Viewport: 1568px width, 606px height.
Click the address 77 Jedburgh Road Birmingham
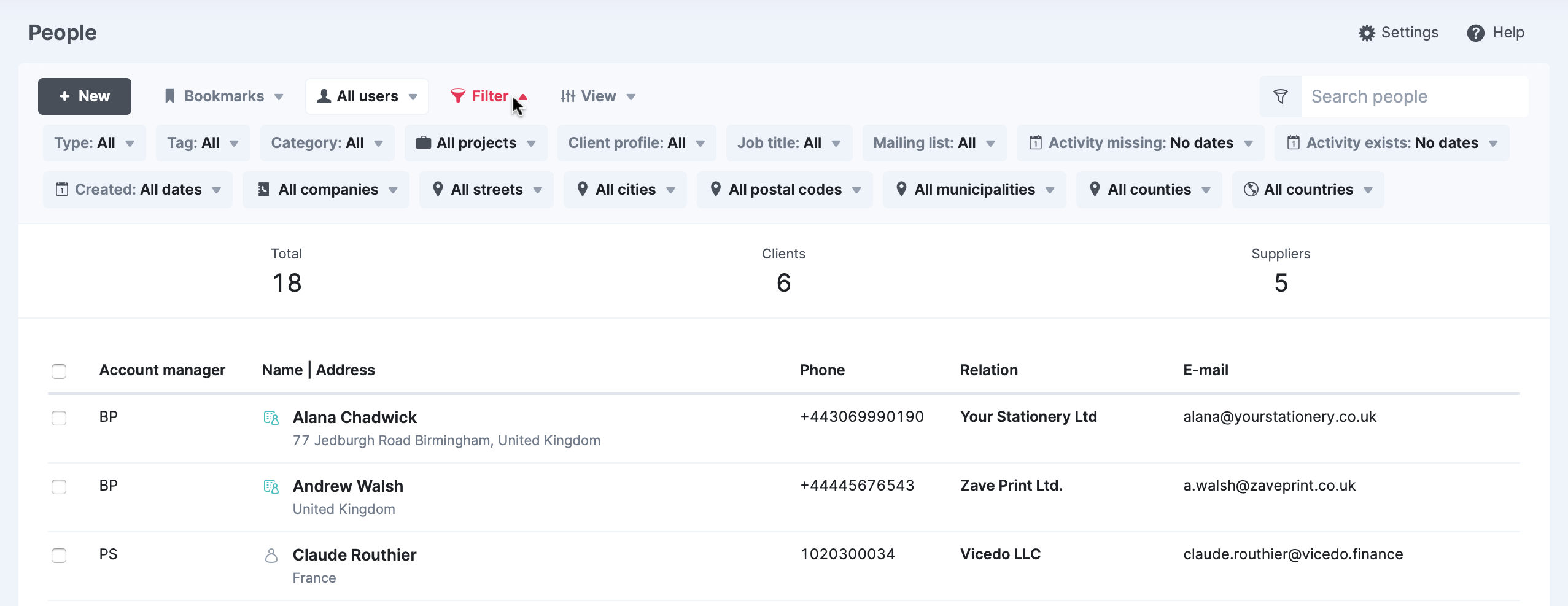[446, 441]
